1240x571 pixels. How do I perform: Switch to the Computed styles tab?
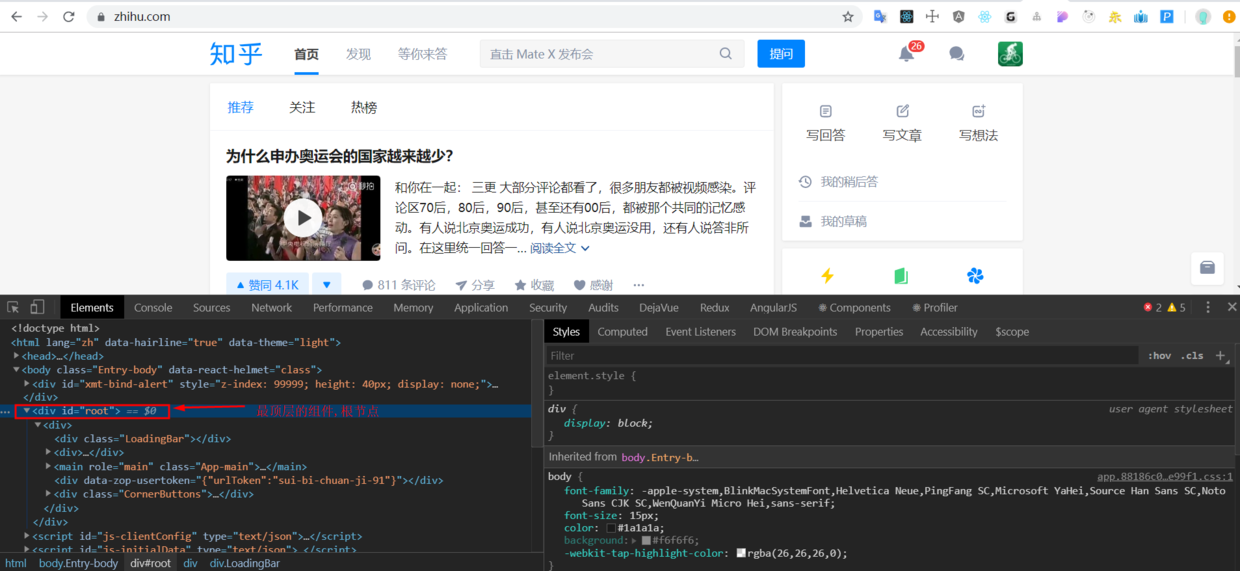pyautogui.click(x=623, y=332)
